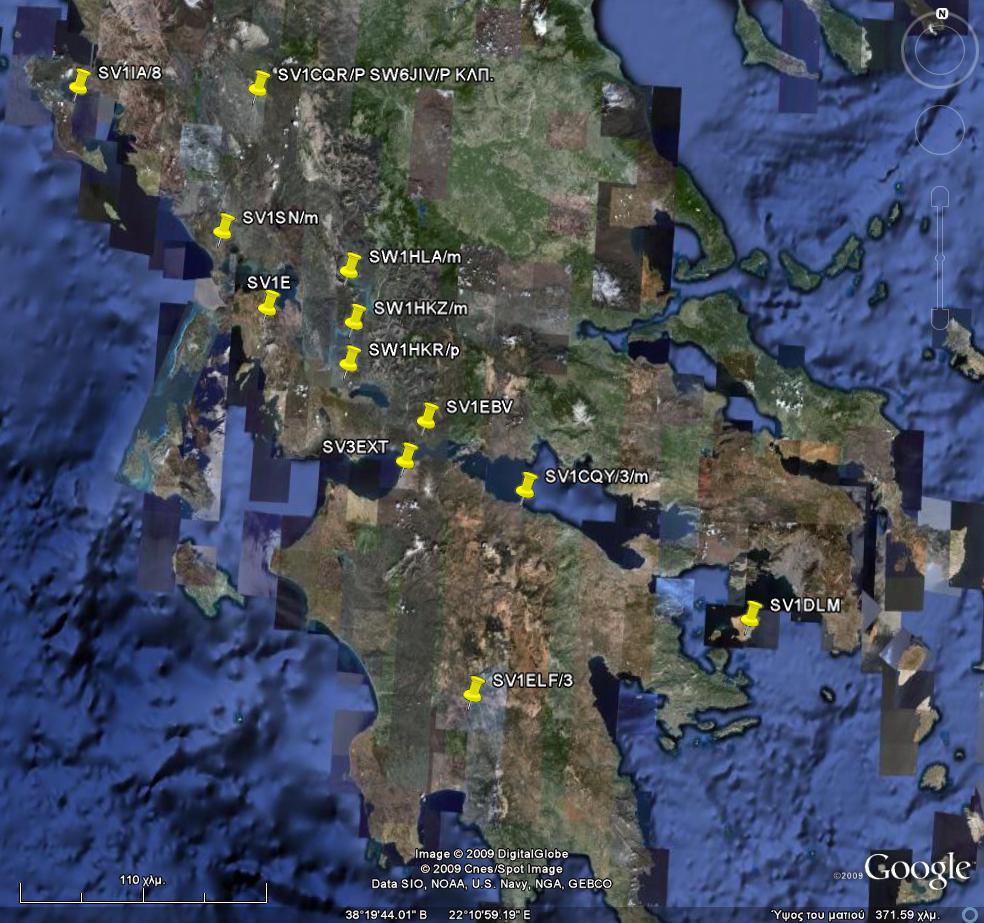This screenshot has height=923, width=984.
Task: Click the N north-reset compass button
Action: click(x=941, y=14)
